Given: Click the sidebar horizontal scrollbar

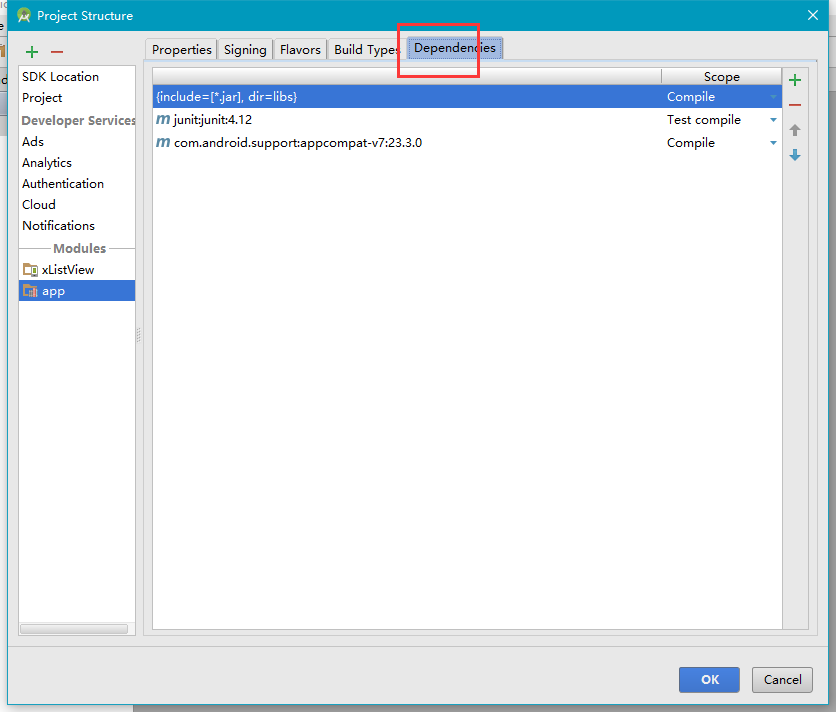Looking at the screenshot, I should click(x=74, y=629).
